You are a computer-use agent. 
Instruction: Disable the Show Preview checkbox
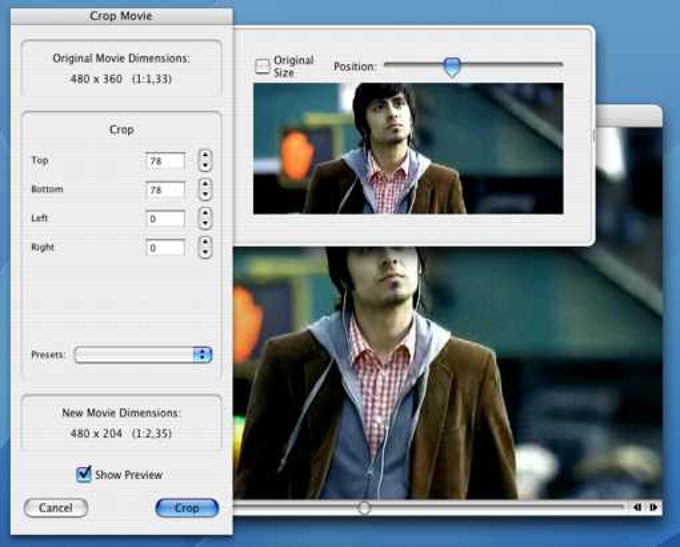(84, 474)
